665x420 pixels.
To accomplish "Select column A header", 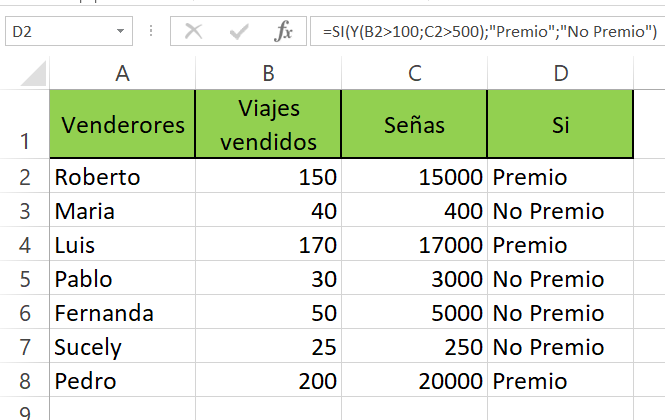I will 123,73.
